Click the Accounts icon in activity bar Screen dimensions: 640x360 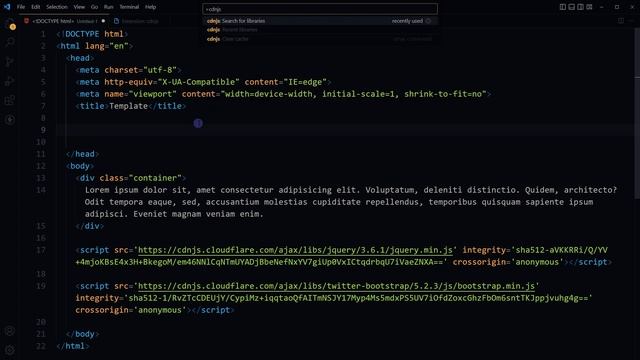(10, 331)
